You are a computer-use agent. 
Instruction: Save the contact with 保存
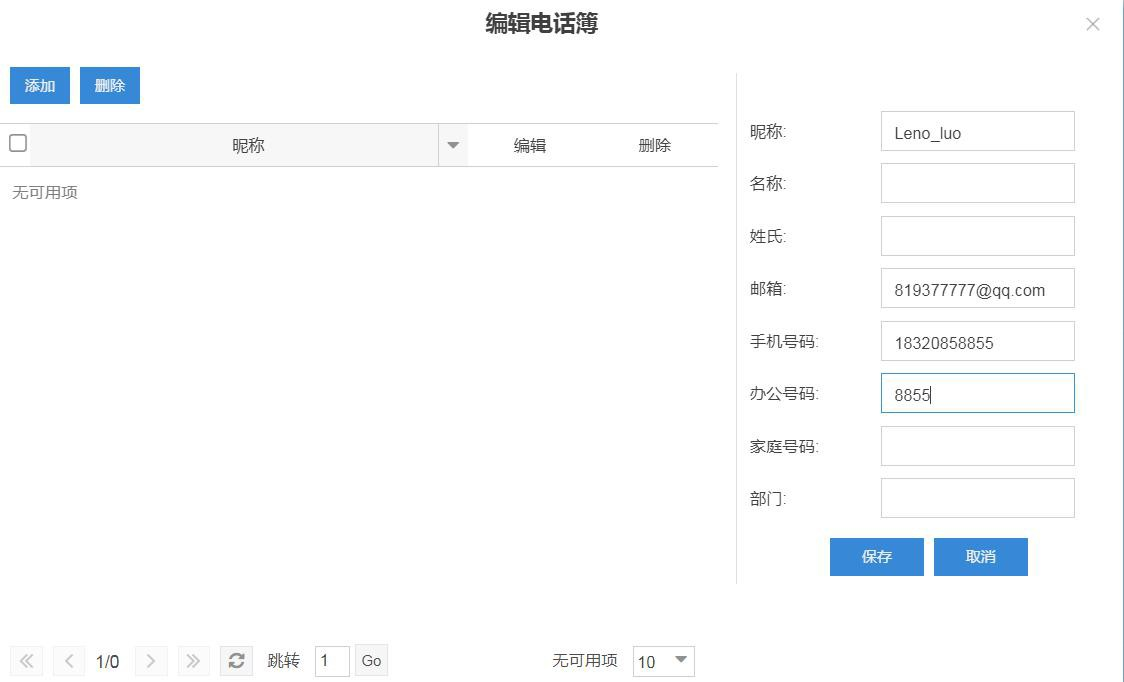pyautogui.click(x=876, y=557)
